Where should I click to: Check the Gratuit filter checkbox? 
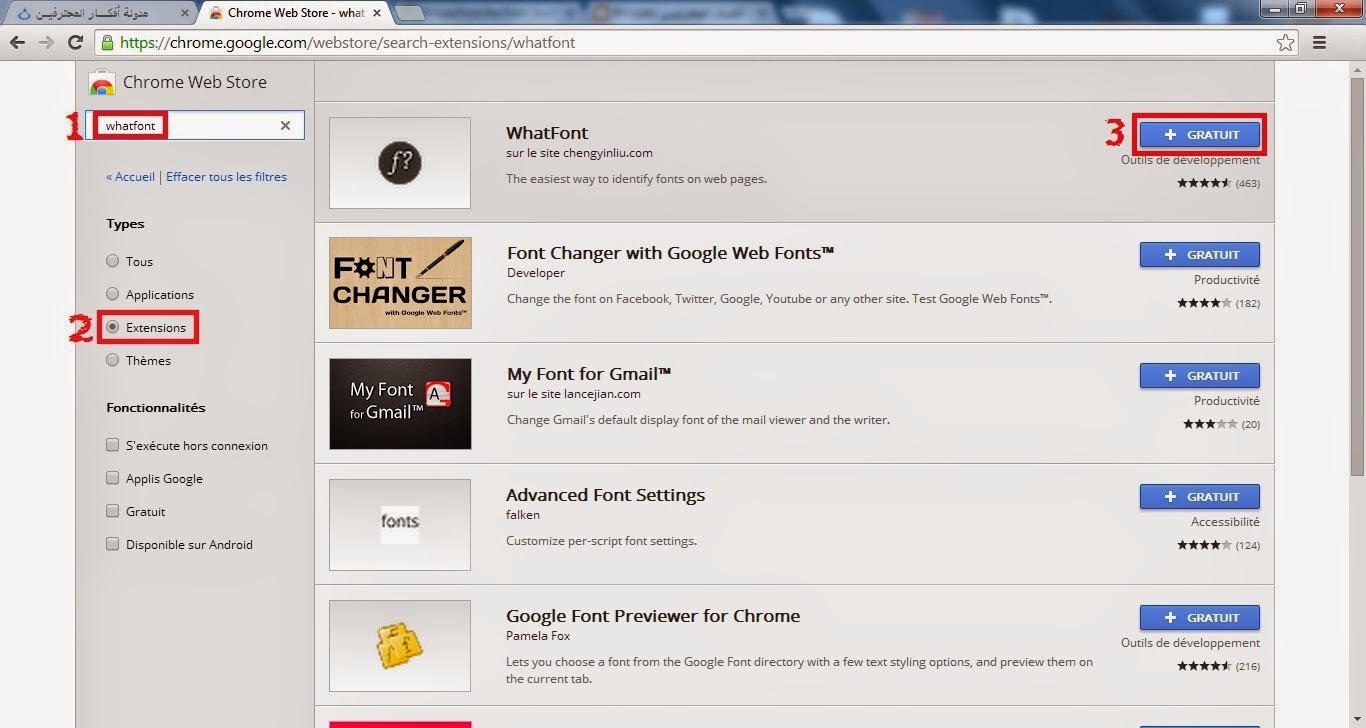(x=112, y=511)
